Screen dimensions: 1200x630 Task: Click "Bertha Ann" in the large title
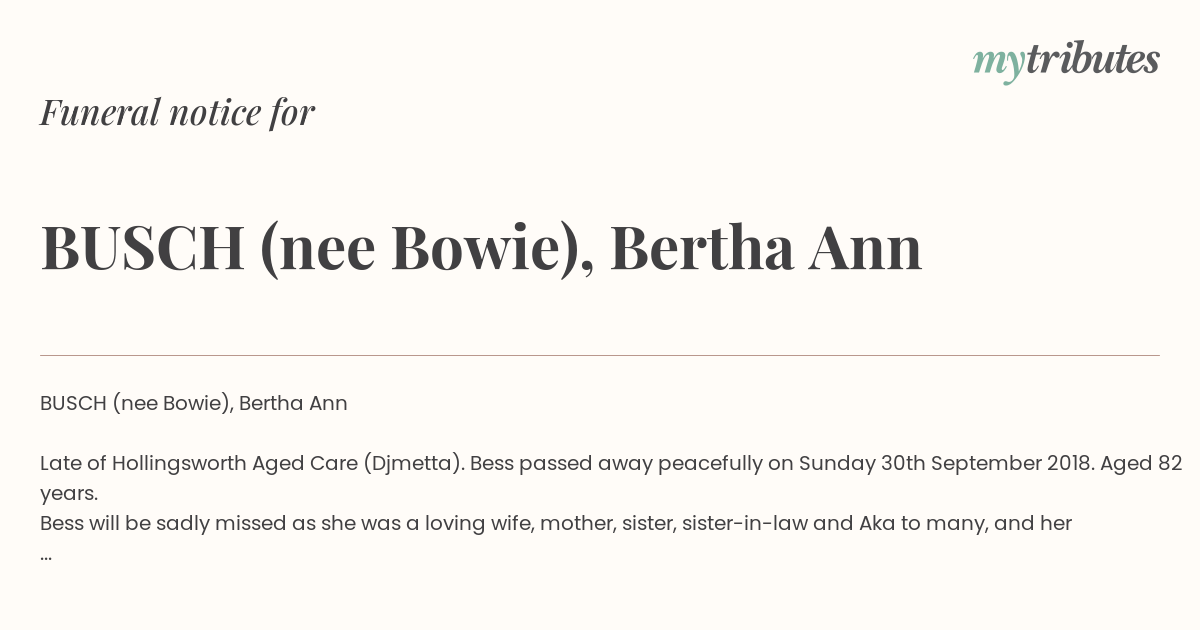(766, 247)
